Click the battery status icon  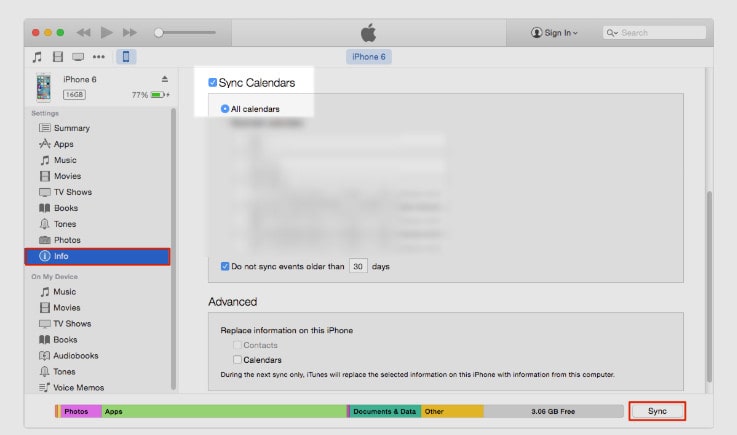[158, 95]
